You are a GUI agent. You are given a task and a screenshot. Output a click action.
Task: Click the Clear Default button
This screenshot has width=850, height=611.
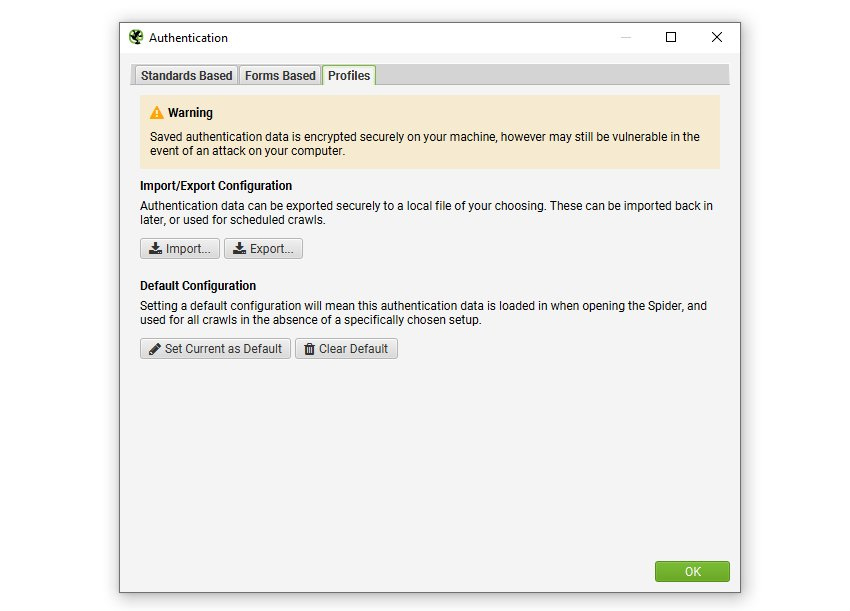tap(346, 349)
